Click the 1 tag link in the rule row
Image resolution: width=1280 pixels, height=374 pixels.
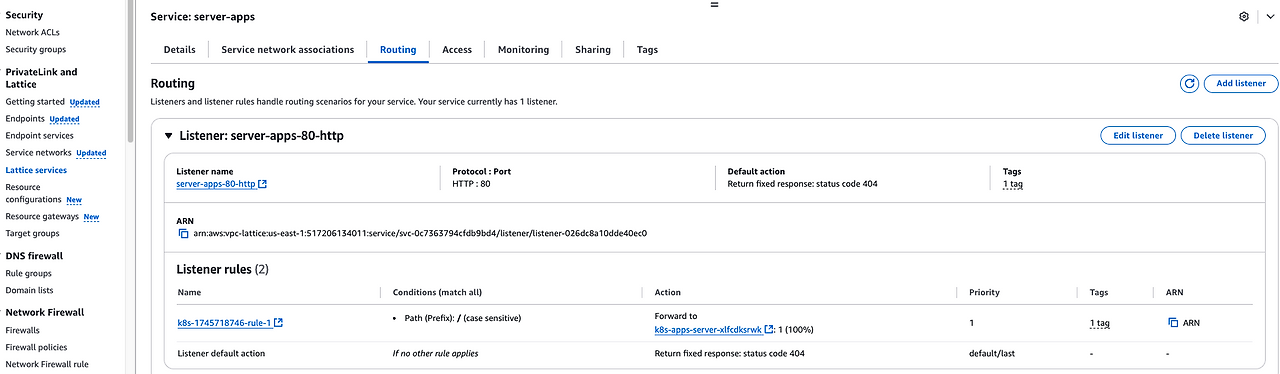point(1099,323)
